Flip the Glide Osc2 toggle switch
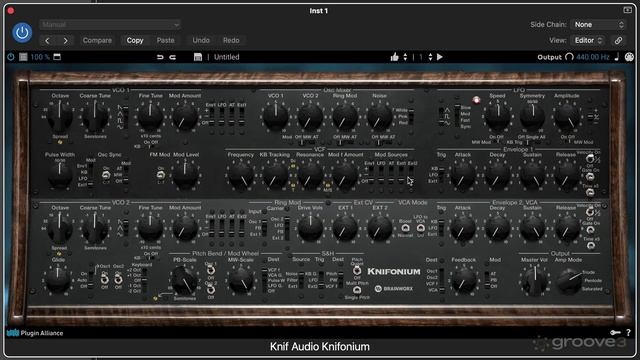This screenshot has width=640, height=360. coord(118,279)
